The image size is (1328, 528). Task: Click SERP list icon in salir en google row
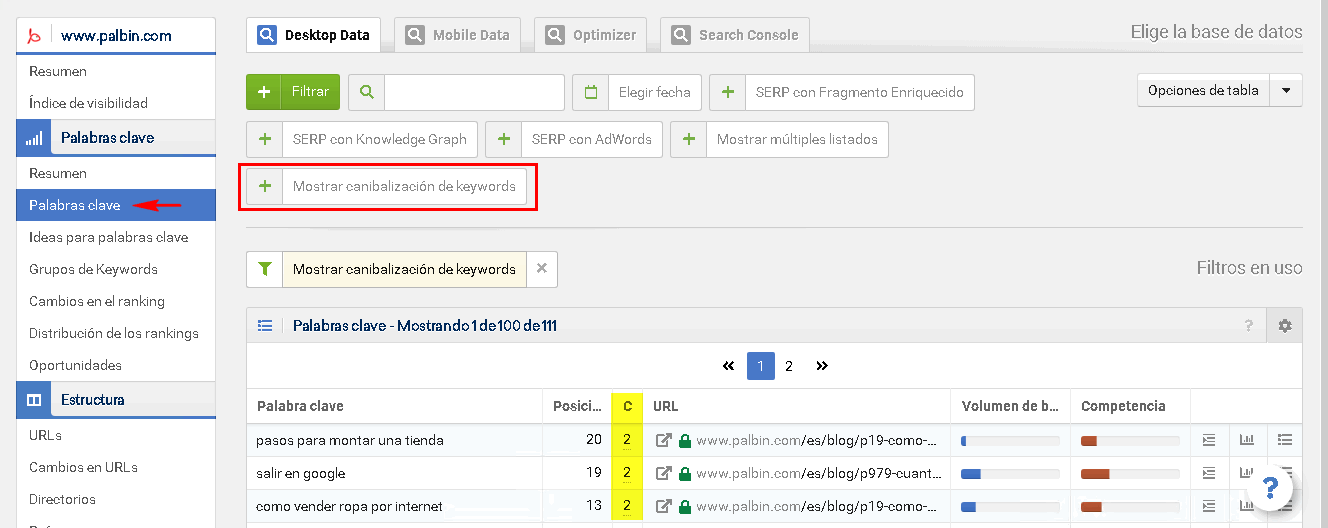click(1208, 473)
